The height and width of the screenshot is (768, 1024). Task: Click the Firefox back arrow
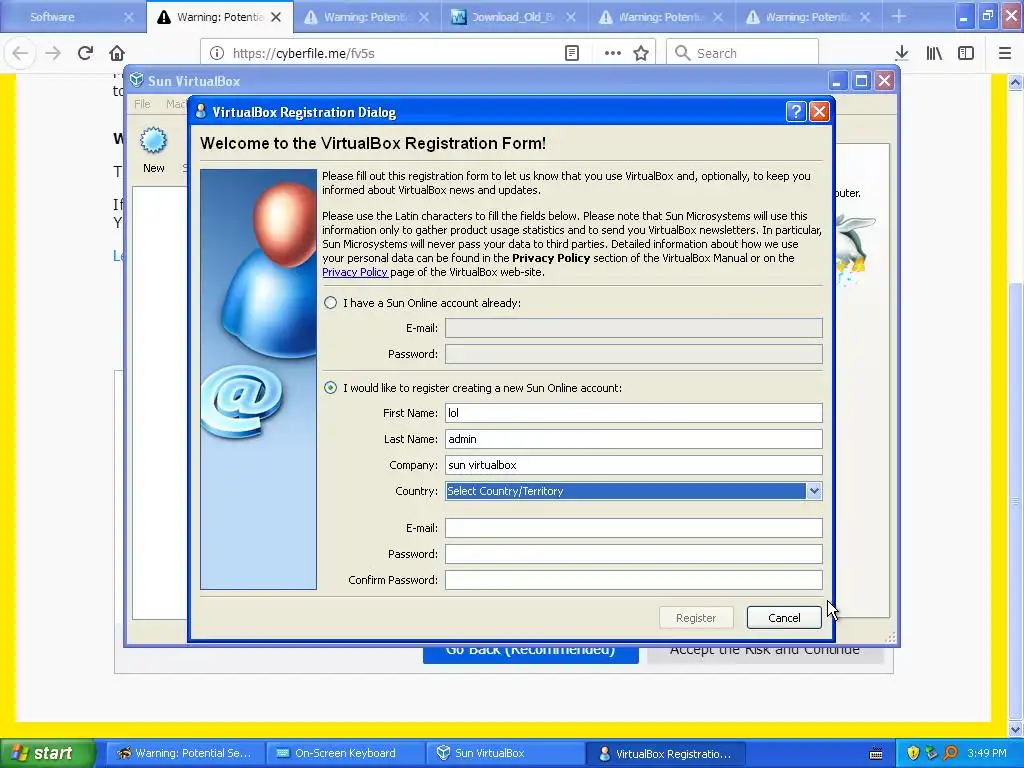(x=20, y=53)
